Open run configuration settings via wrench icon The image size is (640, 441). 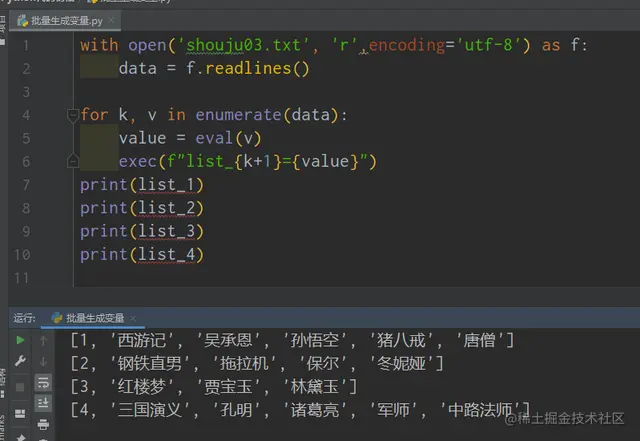[20, 361]
